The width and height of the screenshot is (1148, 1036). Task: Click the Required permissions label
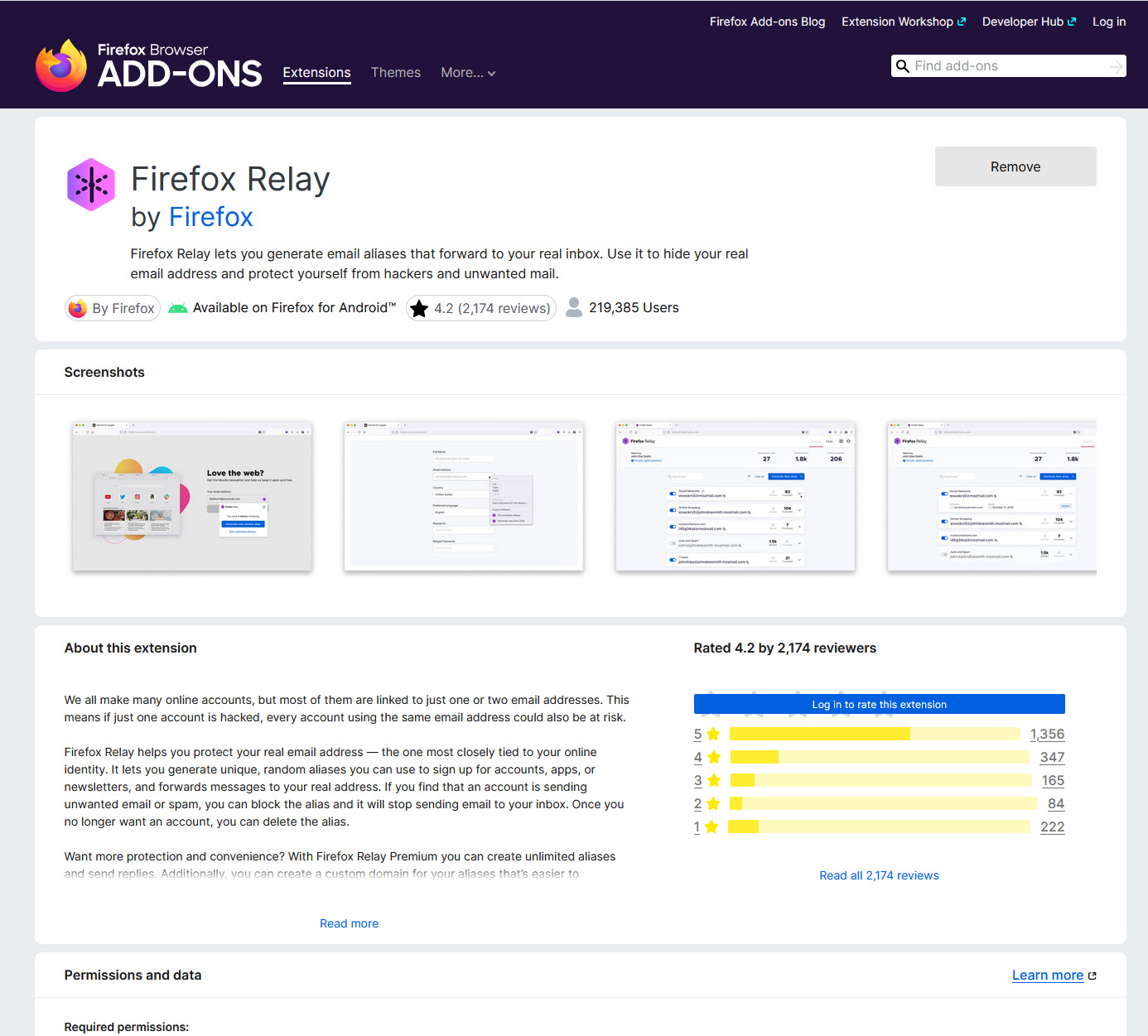point(126,1027)
